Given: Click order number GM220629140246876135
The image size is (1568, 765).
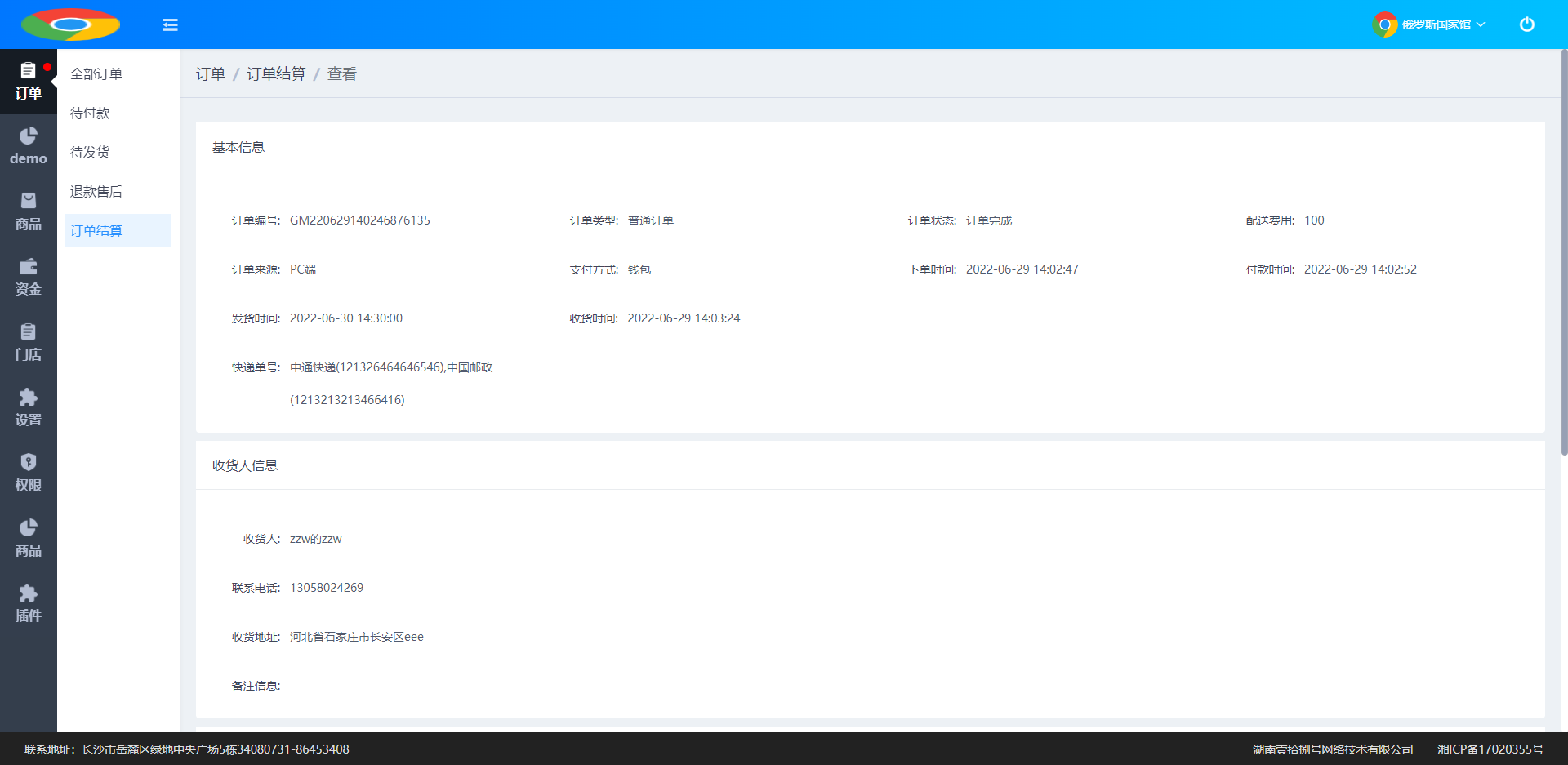Looking at the screenshot, I should pos(360,220).
